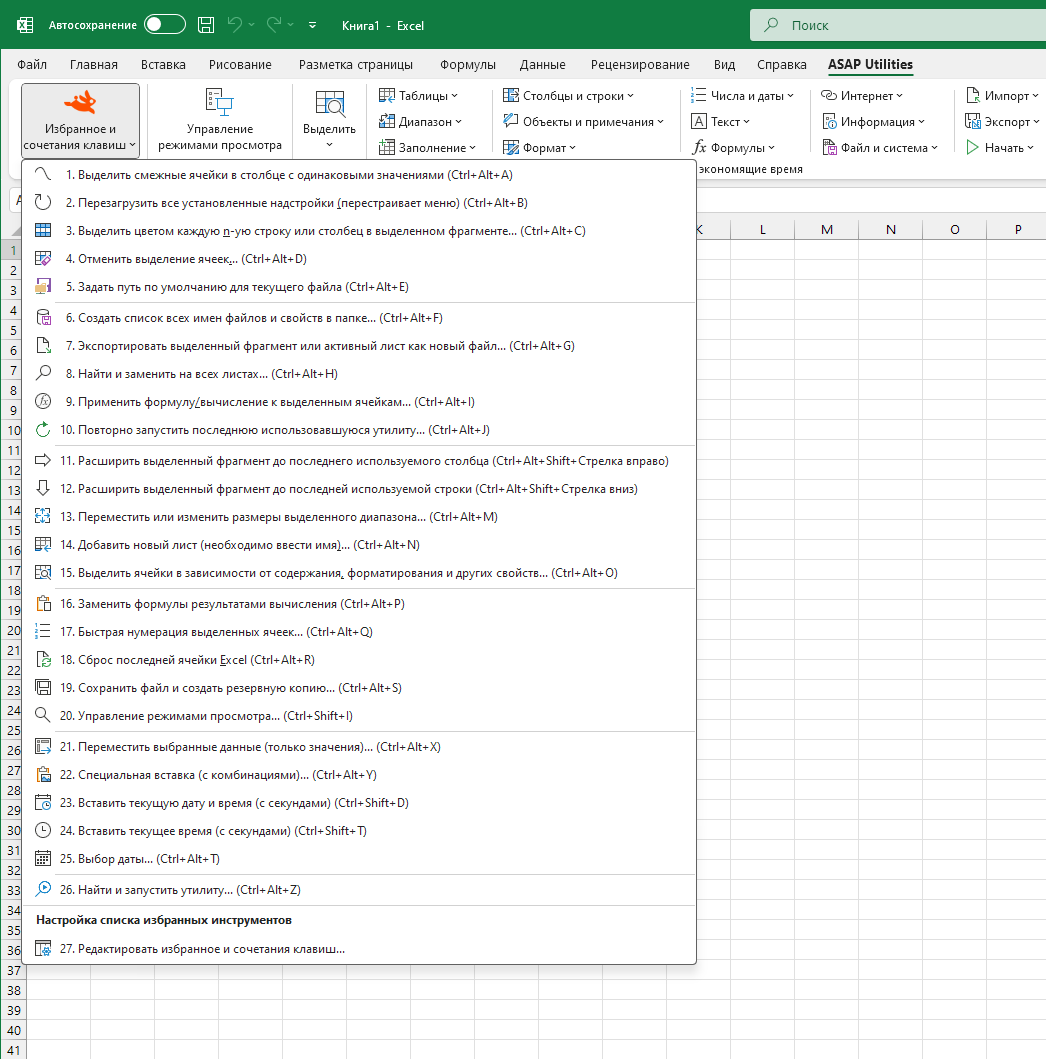Expand the Экспорт dropdown
This screenshot has height=1059, width=1046.
[1002, 122]
